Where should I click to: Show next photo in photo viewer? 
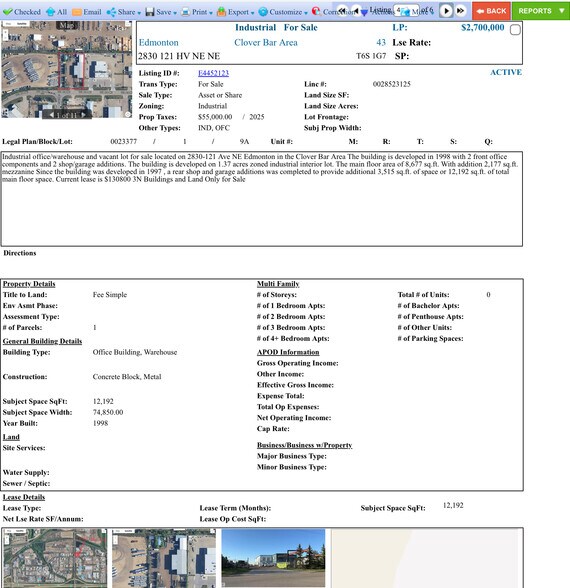(x=84, y=115)
